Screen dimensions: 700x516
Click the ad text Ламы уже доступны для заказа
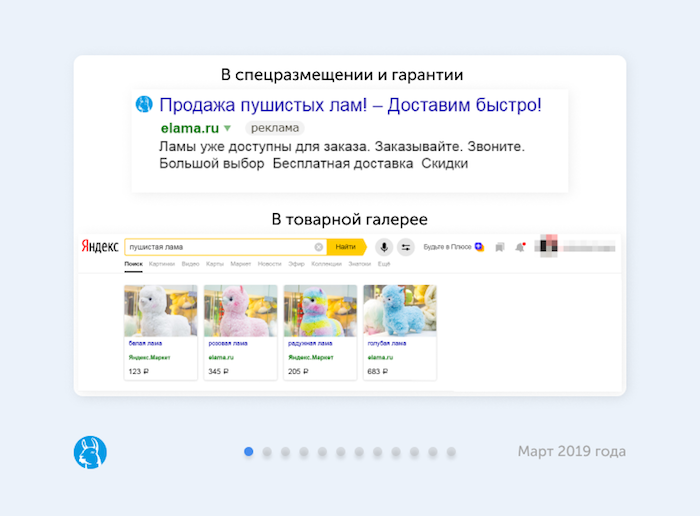[264, 146]
